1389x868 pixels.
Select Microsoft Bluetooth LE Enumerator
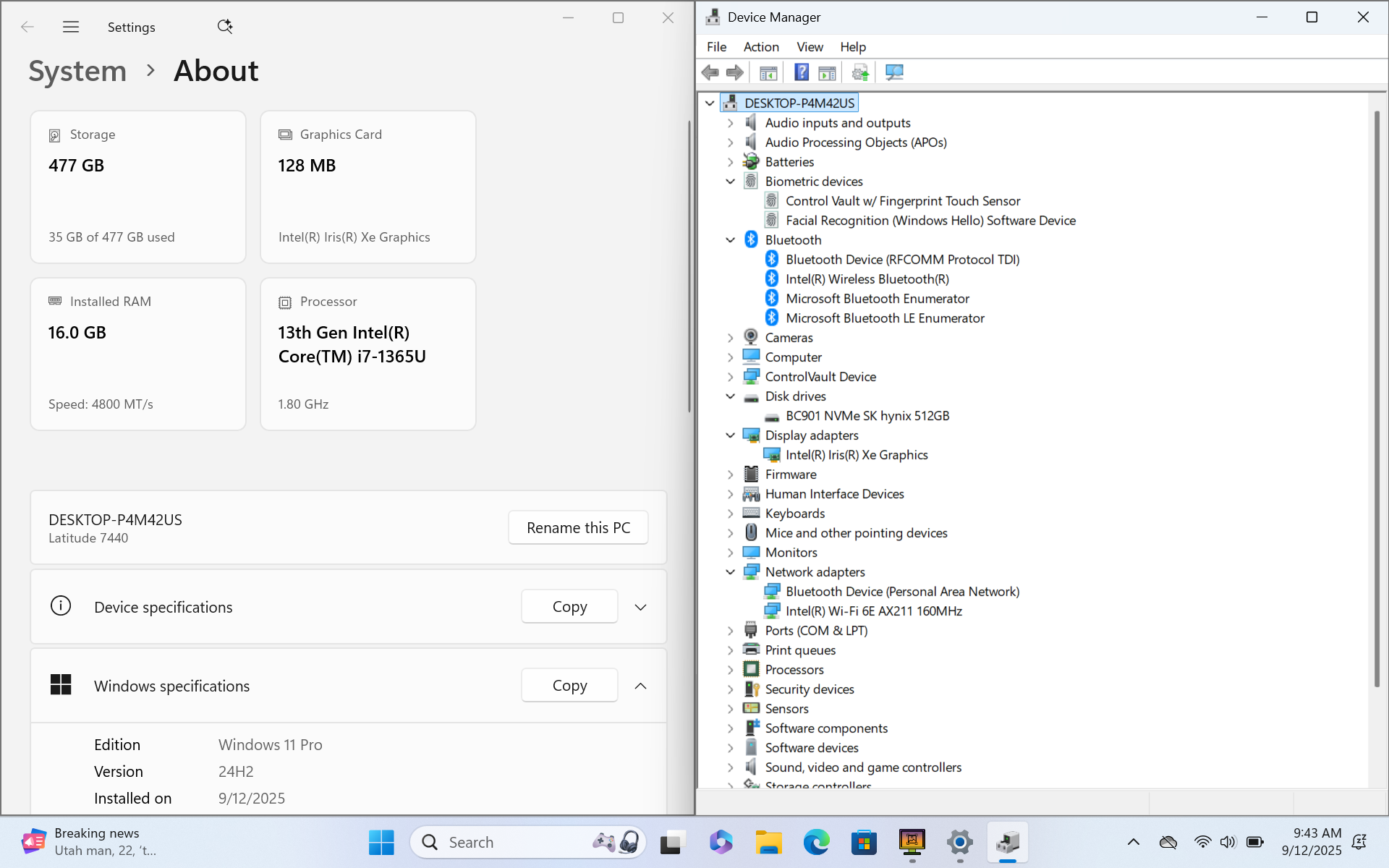click(885, 318)
